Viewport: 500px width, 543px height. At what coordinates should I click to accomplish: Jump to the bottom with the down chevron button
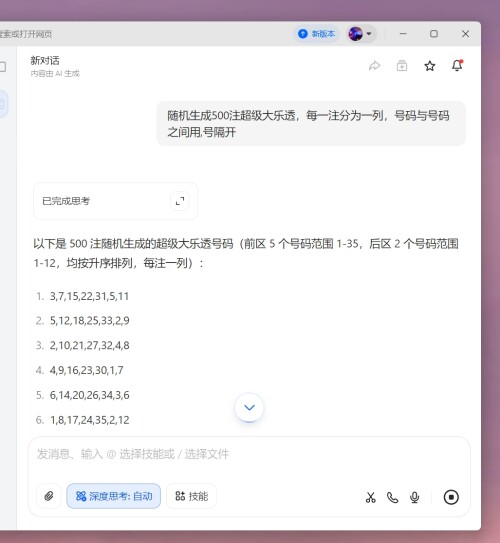click(249, 408)
